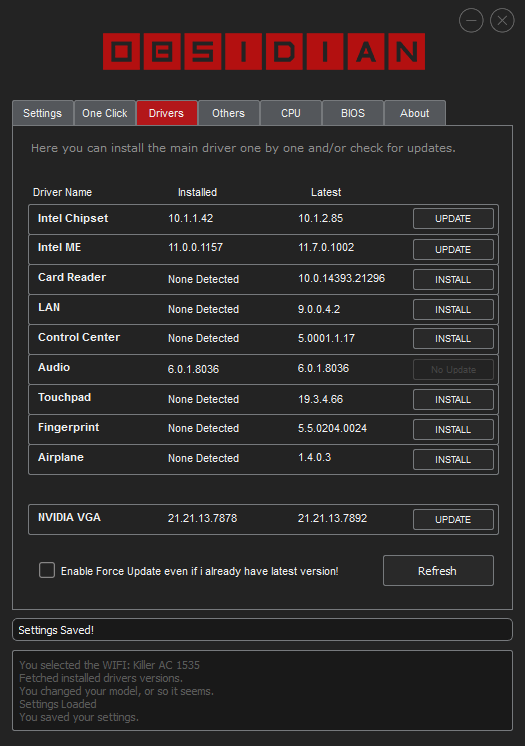The image size is (525, 746).
Task: Click latest version 1.4.0.3
Action: point(314,457)
